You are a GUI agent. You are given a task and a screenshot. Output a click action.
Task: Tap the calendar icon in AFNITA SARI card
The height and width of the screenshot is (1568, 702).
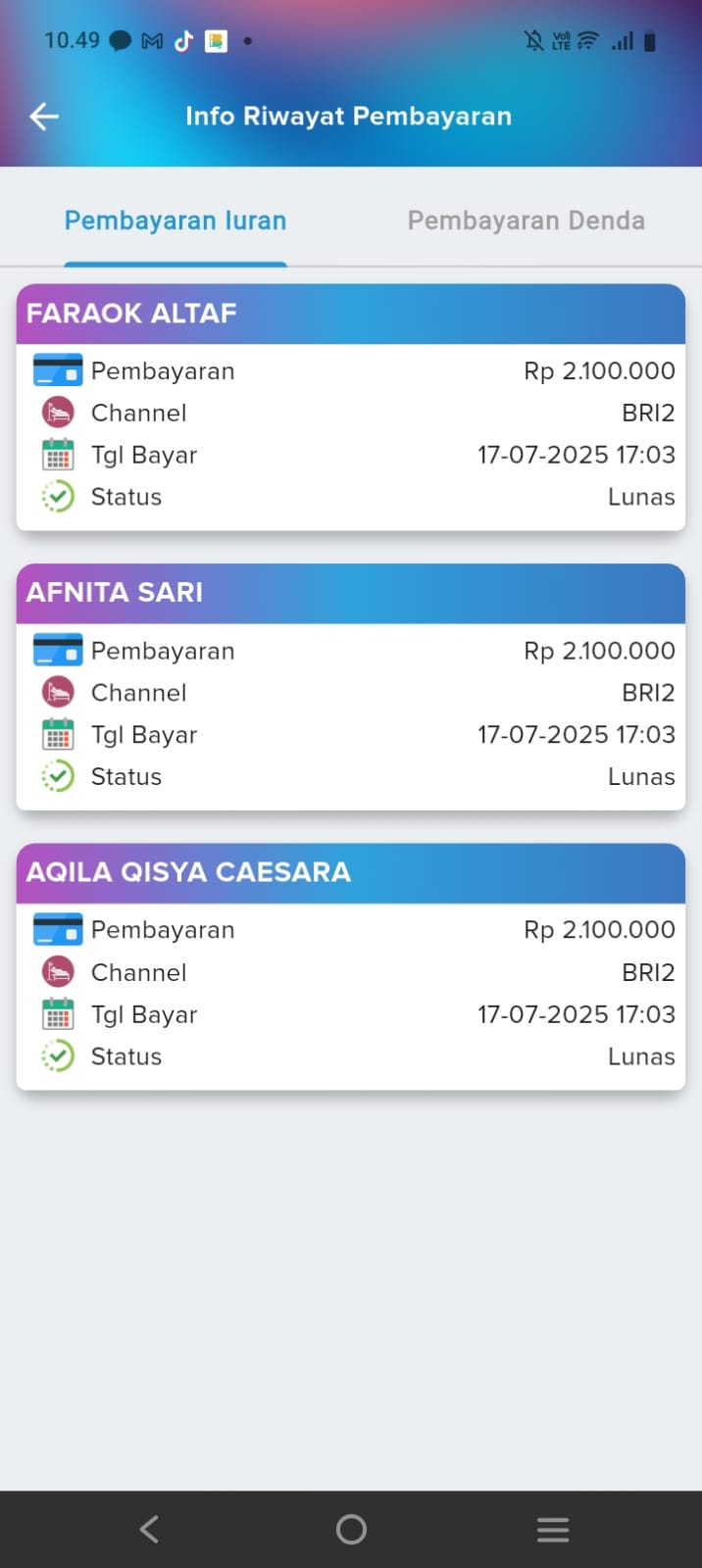click(x=58, y=734)
